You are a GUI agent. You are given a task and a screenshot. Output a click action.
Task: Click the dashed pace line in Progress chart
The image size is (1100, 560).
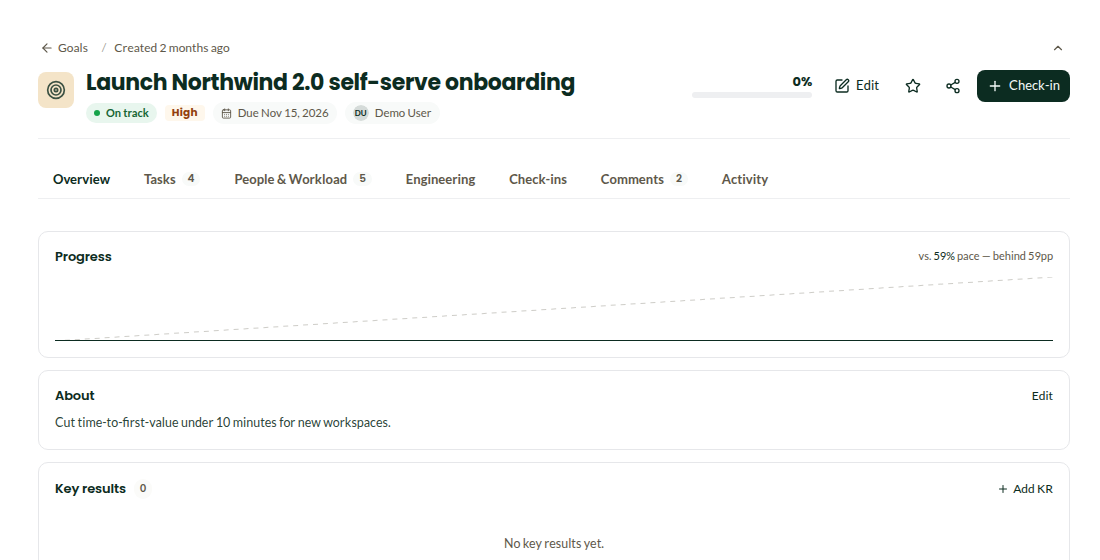(x=554, y=309)
